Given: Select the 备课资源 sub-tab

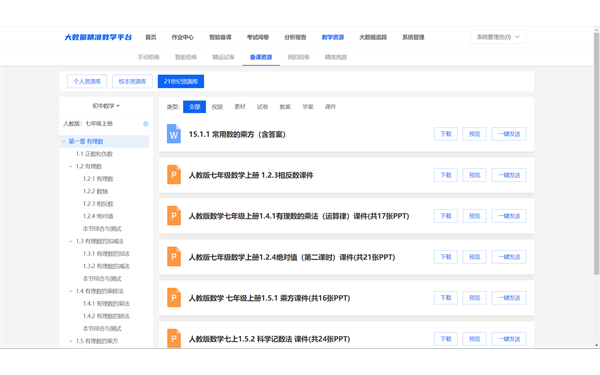Looking at the screenshot, I should [261, 57].
